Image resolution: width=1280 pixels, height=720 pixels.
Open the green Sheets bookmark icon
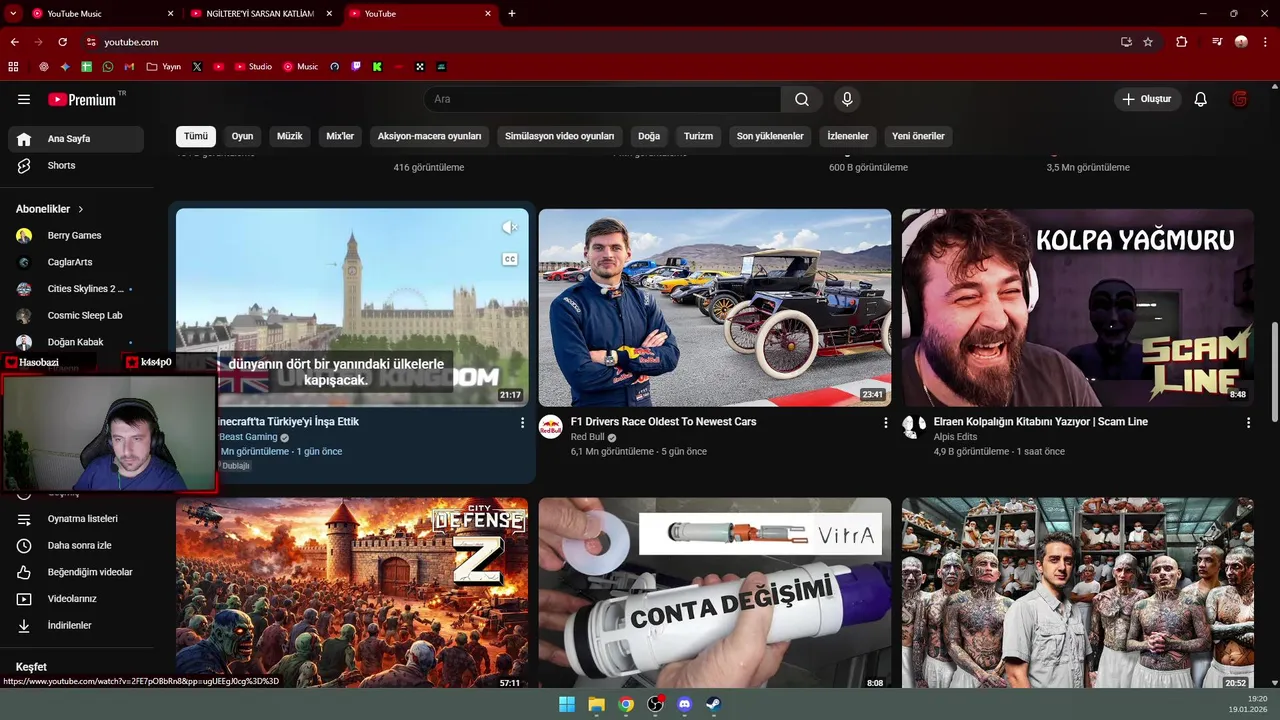click(87, 67)
